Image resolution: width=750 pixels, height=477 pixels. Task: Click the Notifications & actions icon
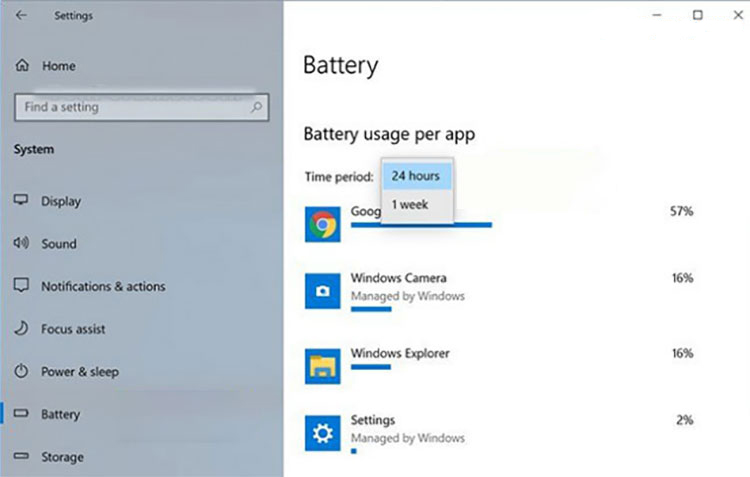point(21,285)
